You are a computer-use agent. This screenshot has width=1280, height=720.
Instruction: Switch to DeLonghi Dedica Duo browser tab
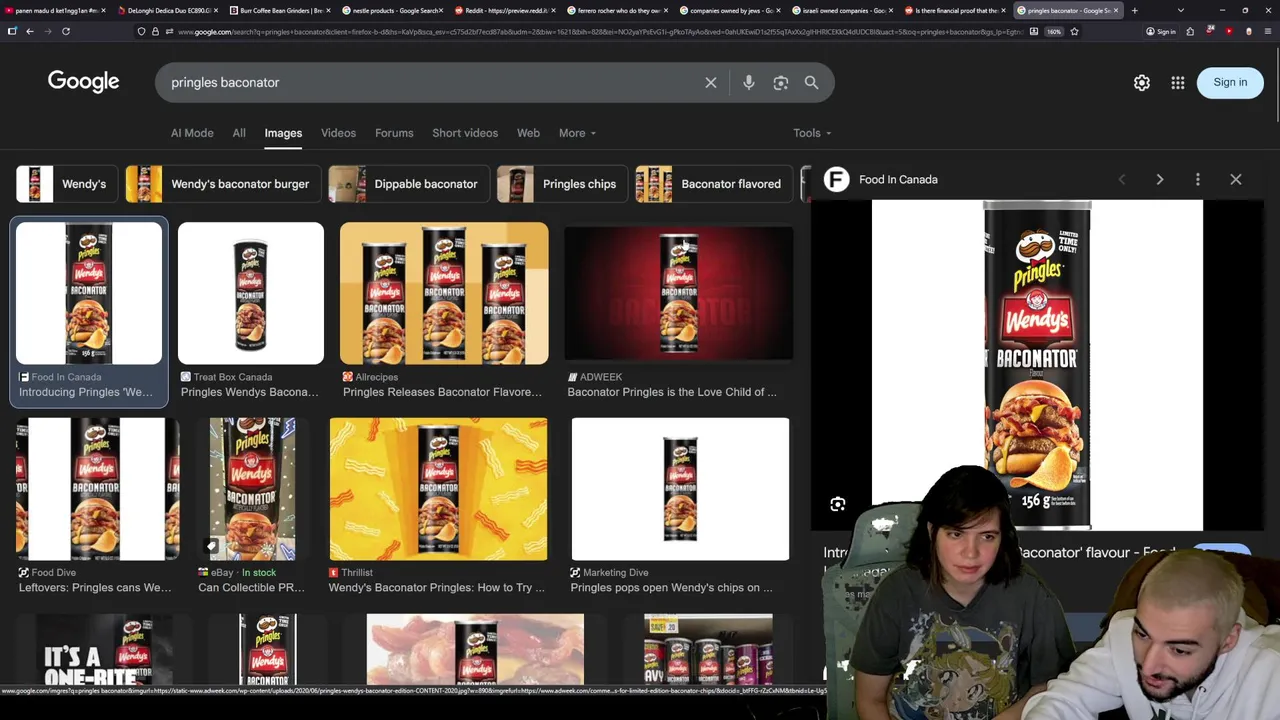[x=168, y=10]
